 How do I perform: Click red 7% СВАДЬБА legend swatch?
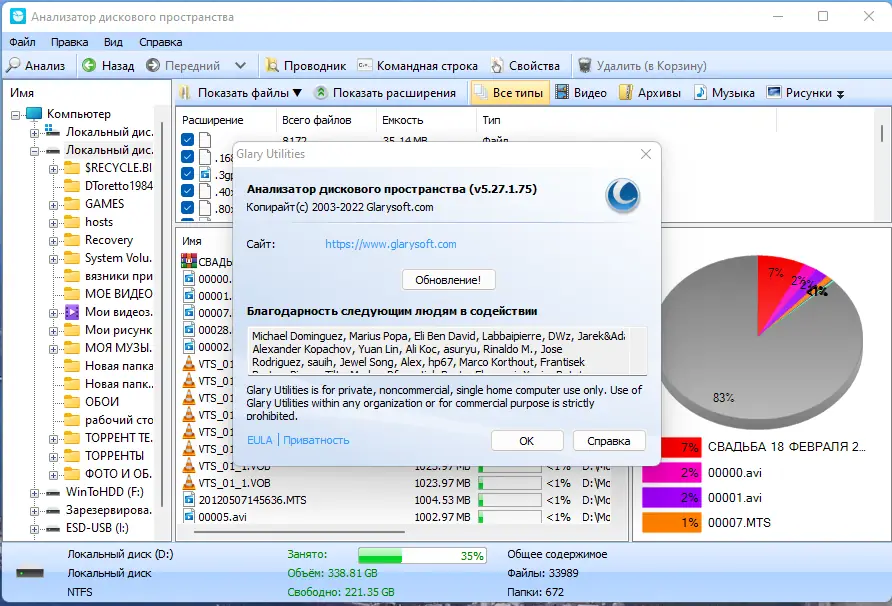[x=682, y=447]
